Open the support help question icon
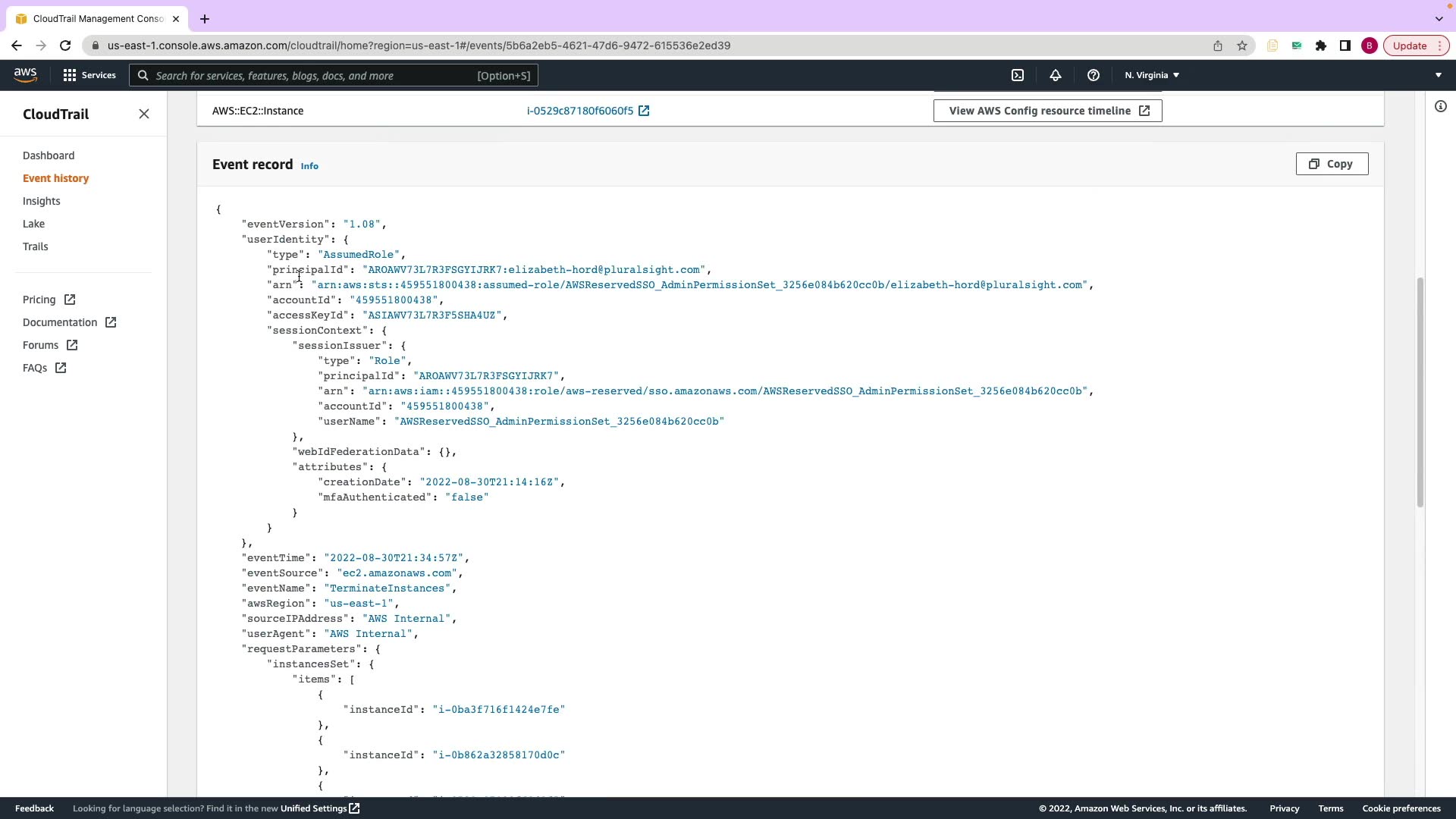Viewport: 1456px width, 819px height. 1093,75
